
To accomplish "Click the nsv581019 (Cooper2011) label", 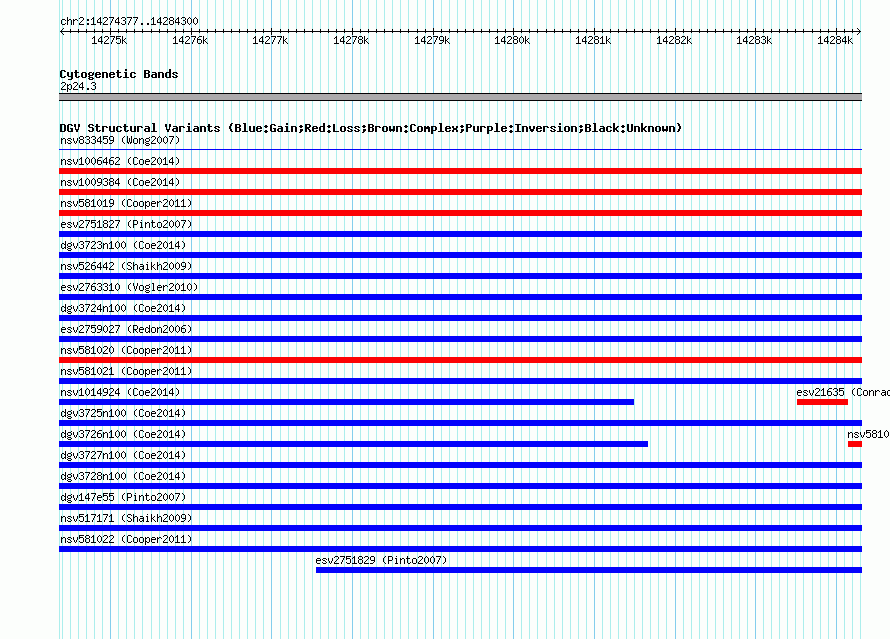I will tap(126, 203).
